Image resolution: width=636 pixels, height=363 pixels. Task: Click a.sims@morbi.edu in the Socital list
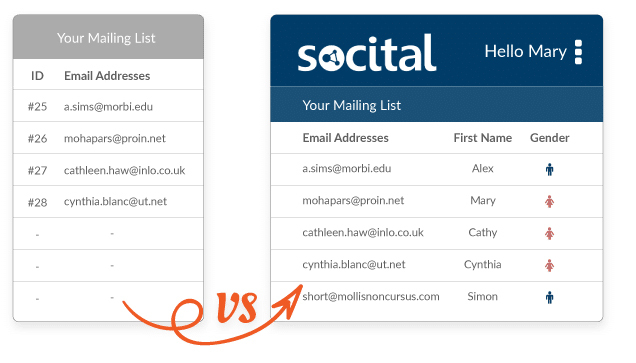[347, 168]
